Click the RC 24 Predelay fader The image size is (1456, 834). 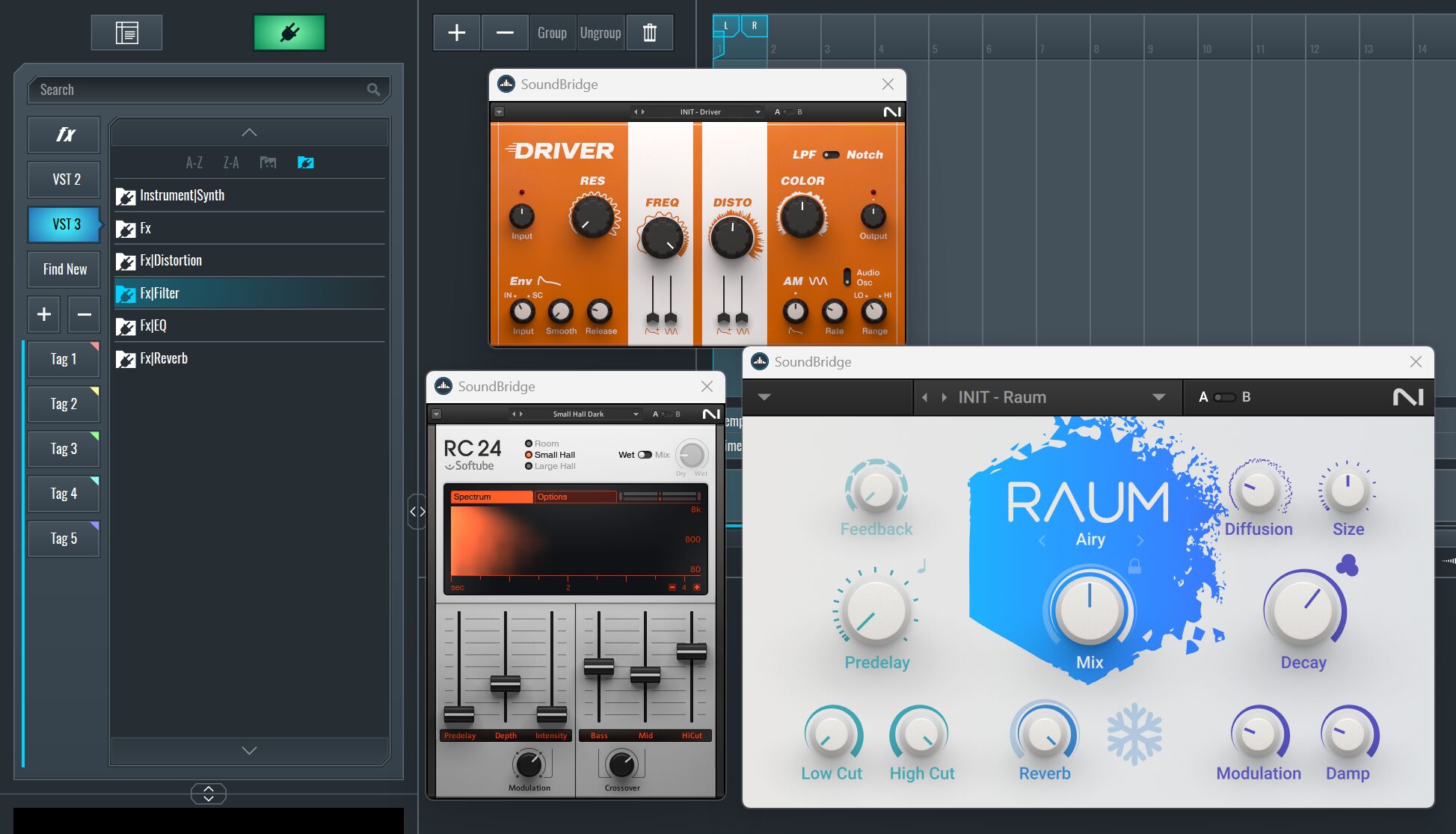pyautogui.click(x=459, y=714)
